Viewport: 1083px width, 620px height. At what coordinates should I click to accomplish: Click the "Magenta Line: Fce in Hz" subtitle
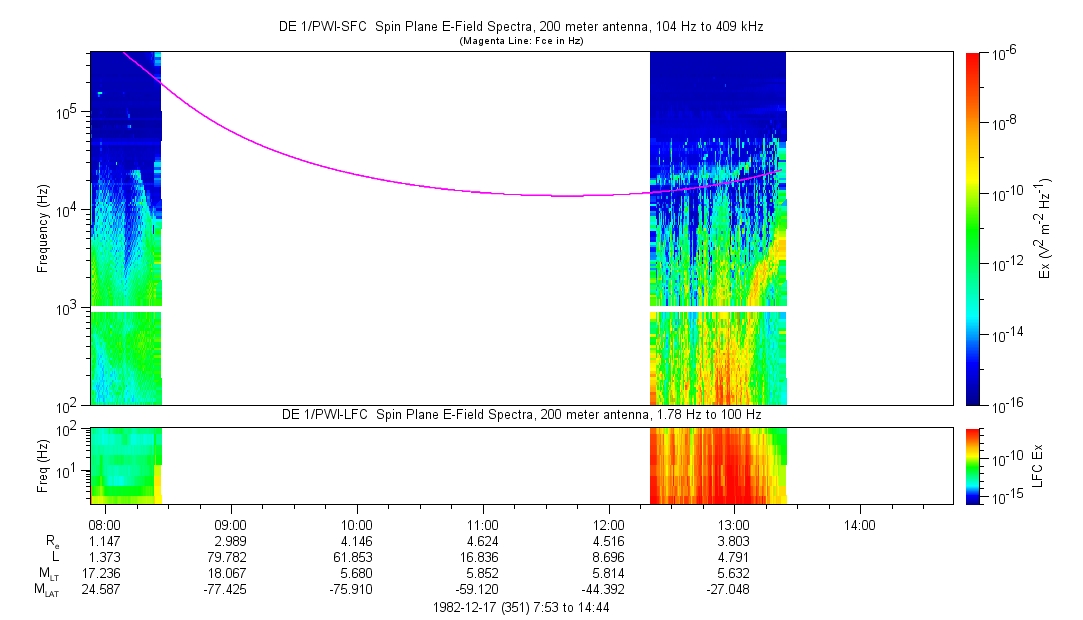click(x=520, y=41)
